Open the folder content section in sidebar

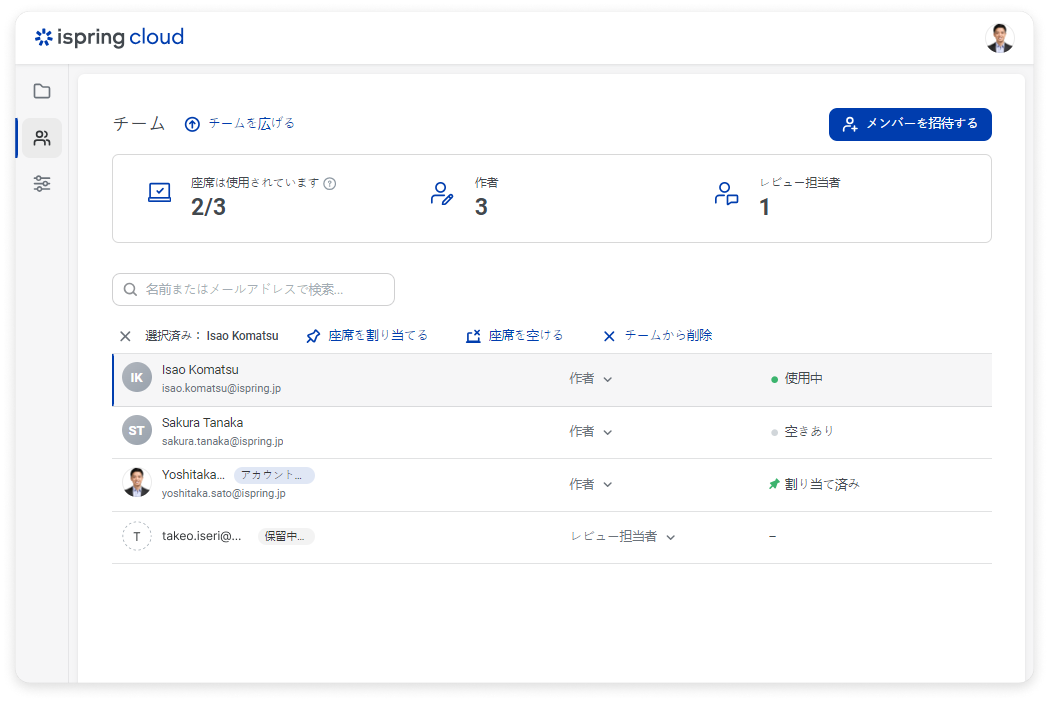tap(42, 91)
